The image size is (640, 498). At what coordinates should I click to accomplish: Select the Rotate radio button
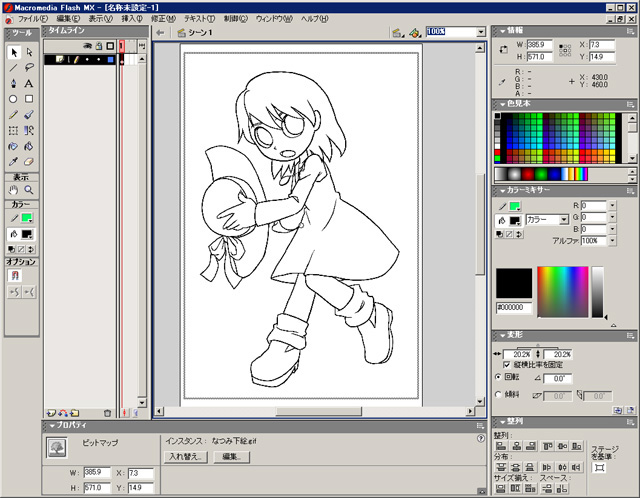tap(498, 377)
